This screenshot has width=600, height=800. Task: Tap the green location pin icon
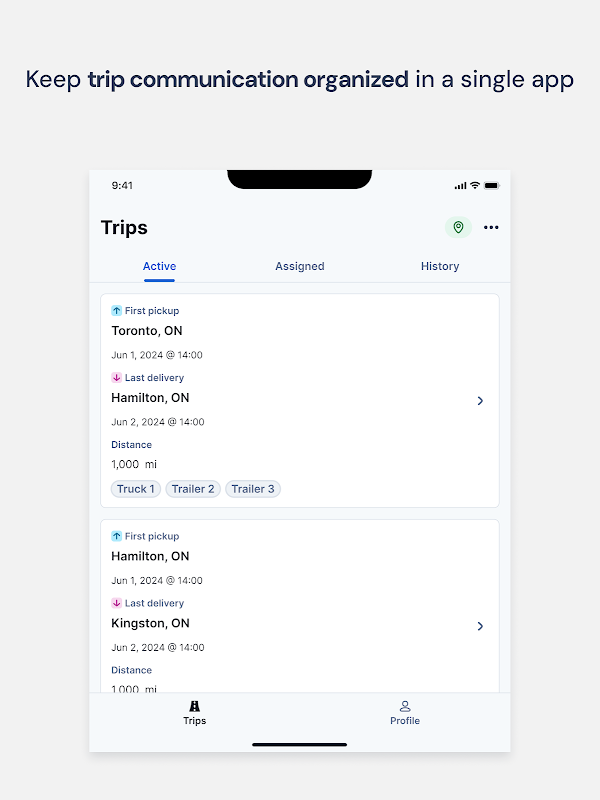(458, 227)
